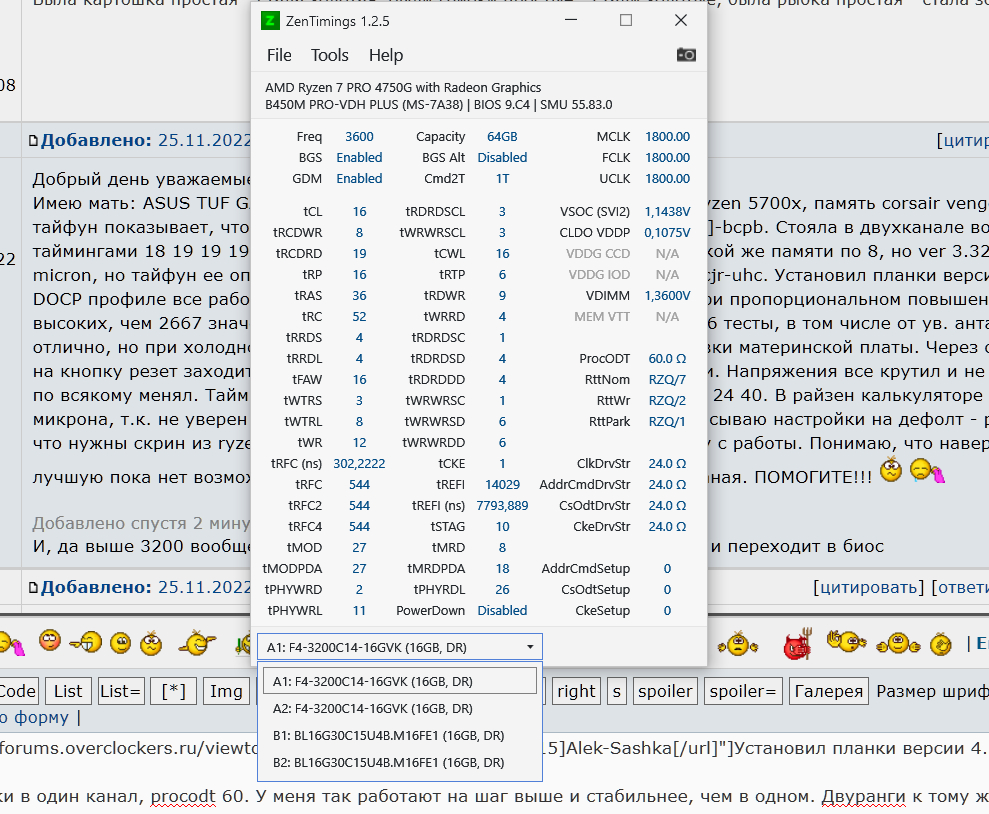Viewport: 989px width, 814px height.
Task: Click the Code BBCode button
Action: point(19,692)
